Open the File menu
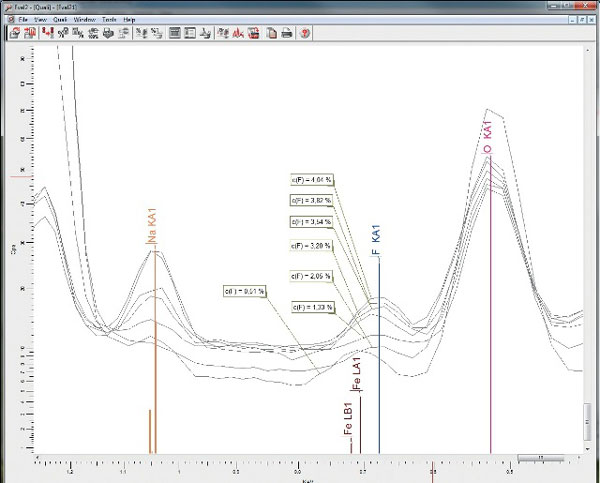The image size is (600, 483). tap(22, 19)
